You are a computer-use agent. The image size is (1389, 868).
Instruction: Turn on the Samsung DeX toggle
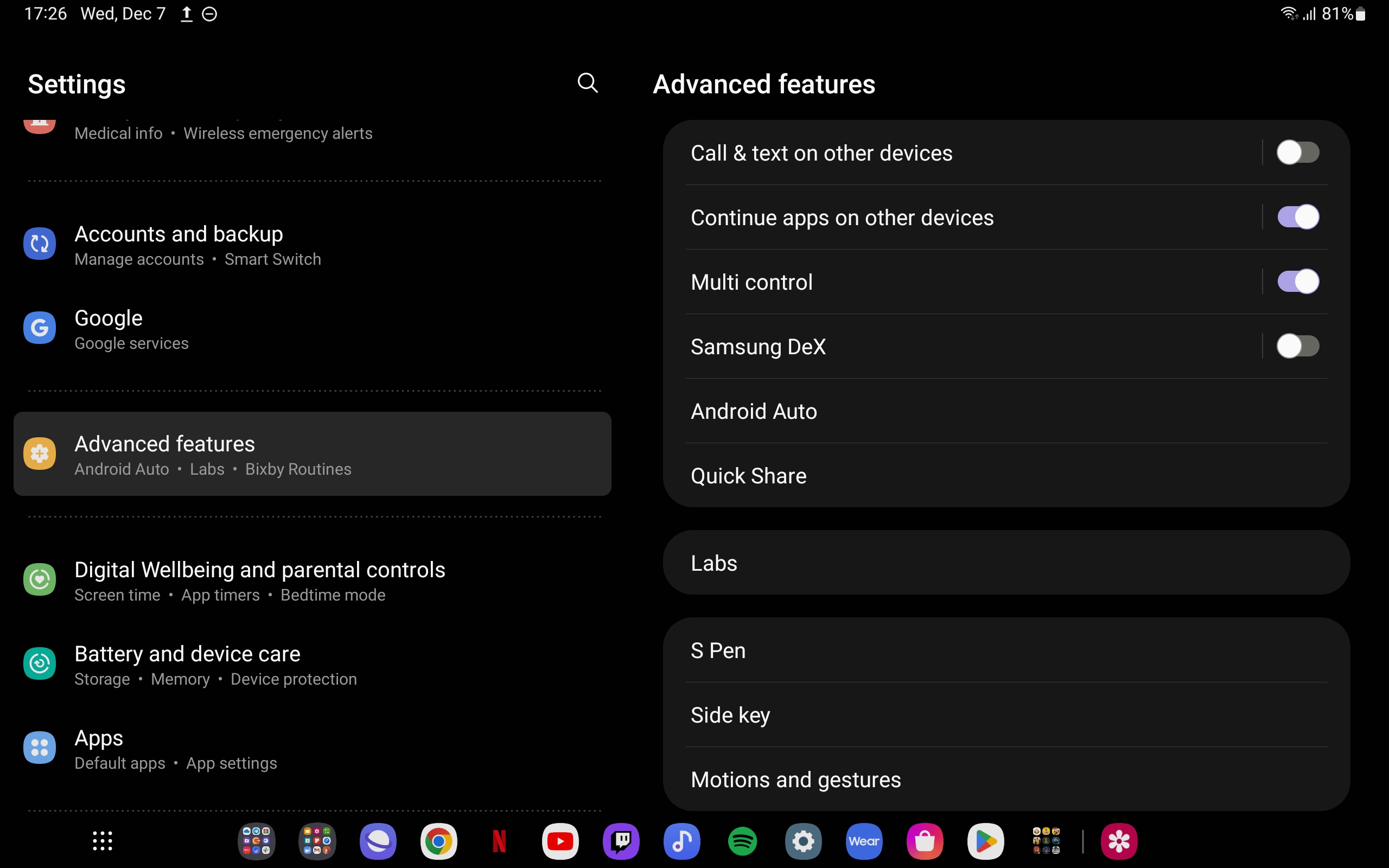(x=1298, y=346)
